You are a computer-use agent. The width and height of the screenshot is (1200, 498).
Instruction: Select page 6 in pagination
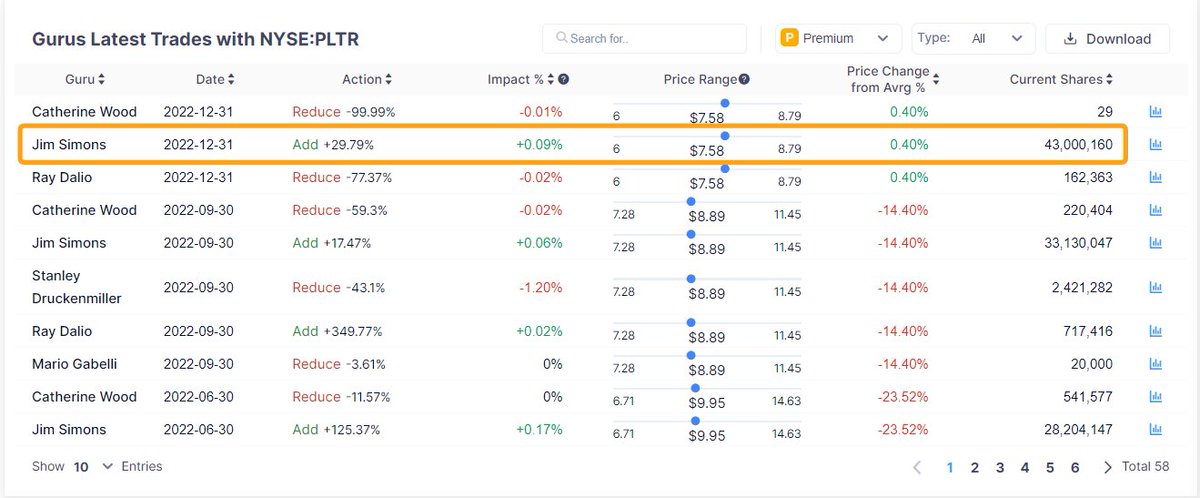[1075, 467]
